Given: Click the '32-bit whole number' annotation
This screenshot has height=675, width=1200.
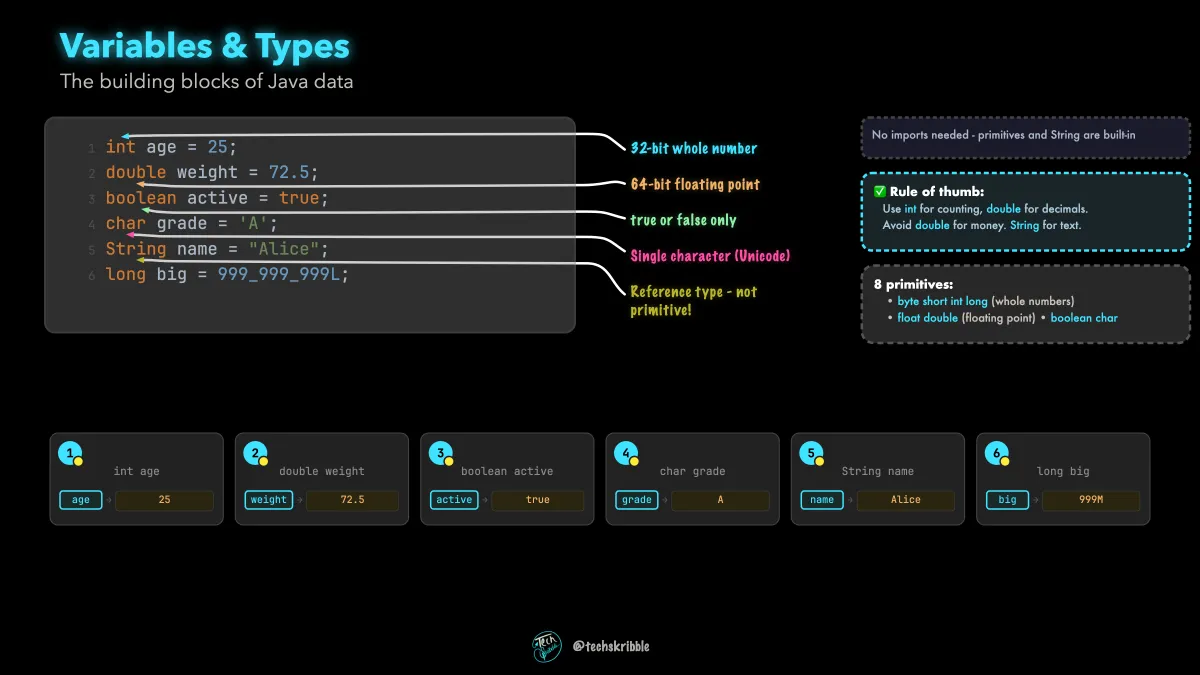Looking at the screenshot, I should [x=694, y=148].
